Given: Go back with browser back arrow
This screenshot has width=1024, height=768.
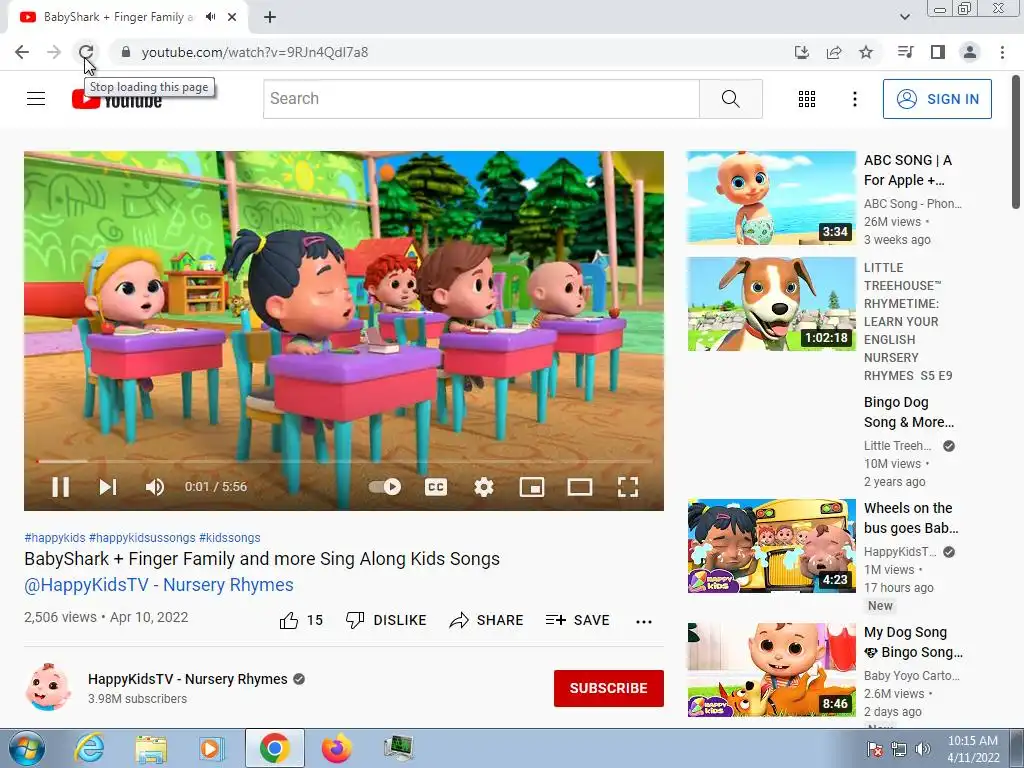Looking at the screenshot, I should [x=22, y=52].
